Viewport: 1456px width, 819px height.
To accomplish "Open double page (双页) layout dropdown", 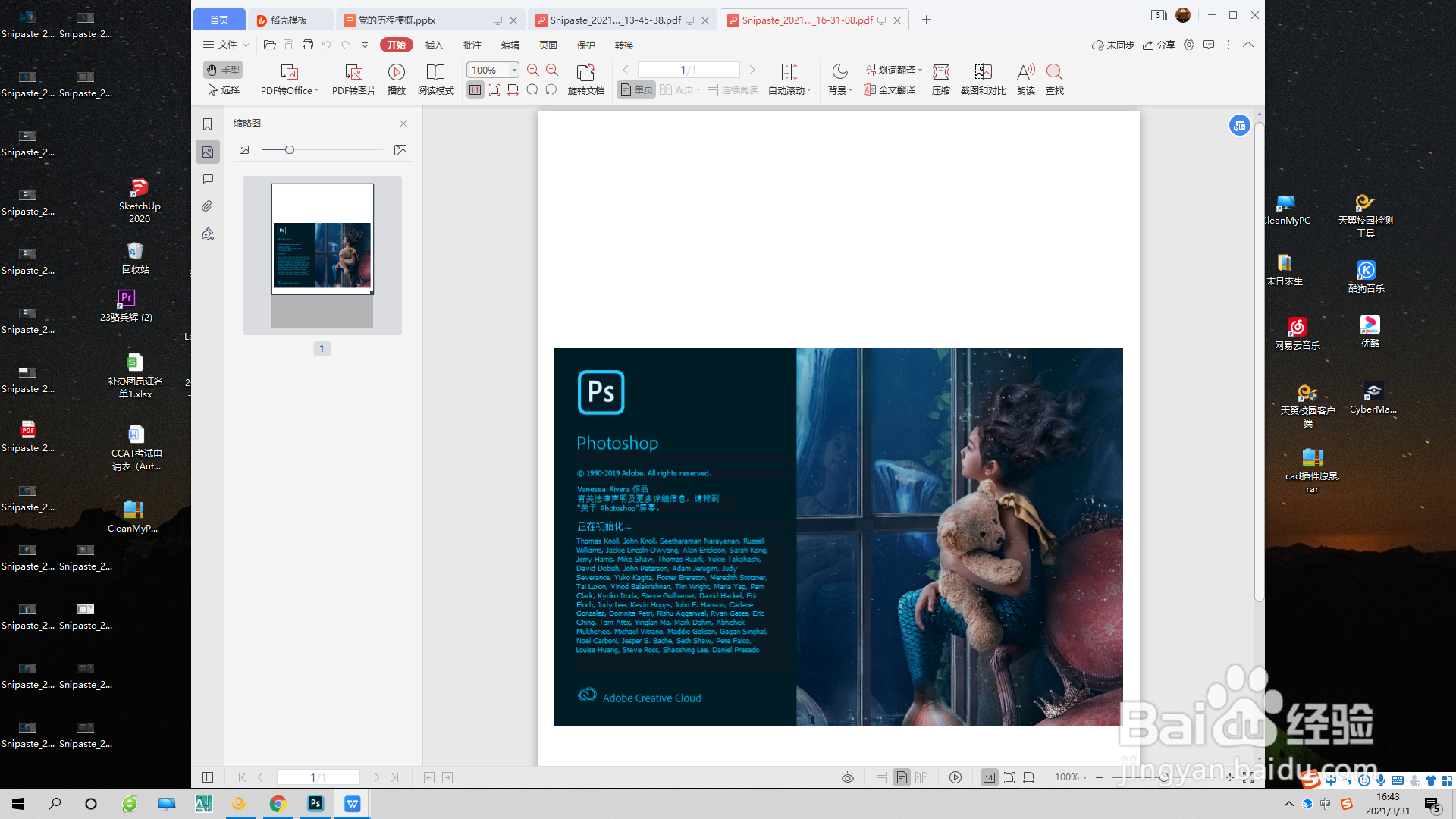I will pos(680,89).
